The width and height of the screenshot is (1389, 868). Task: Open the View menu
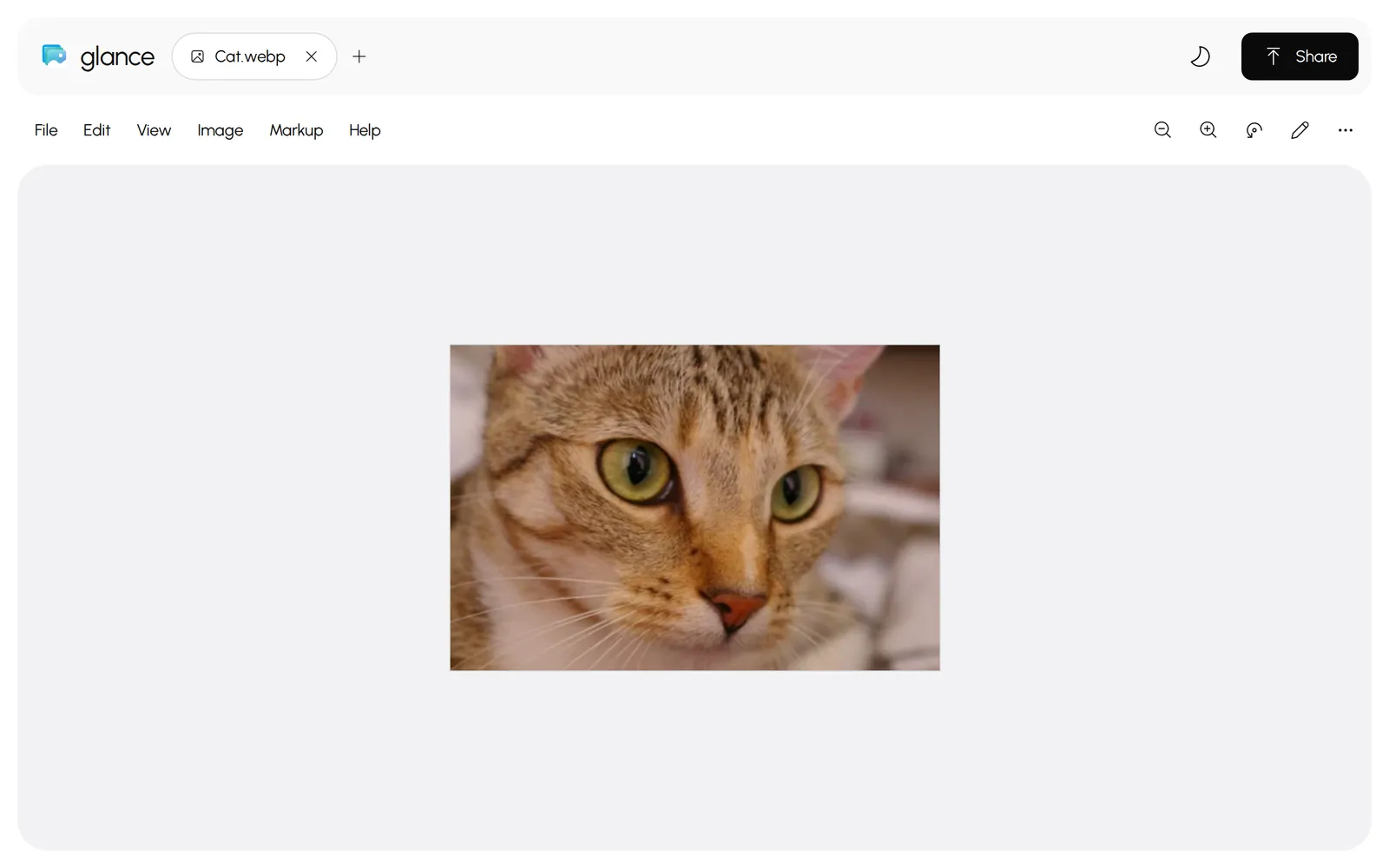point(154,130)
